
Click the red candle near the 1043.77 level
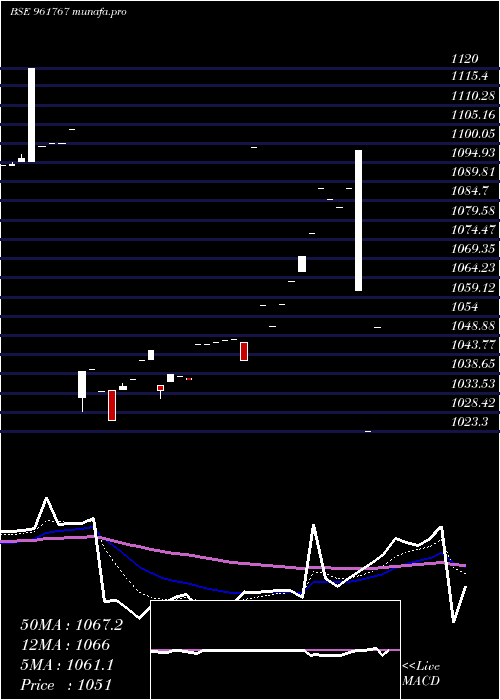coord(244,351)
